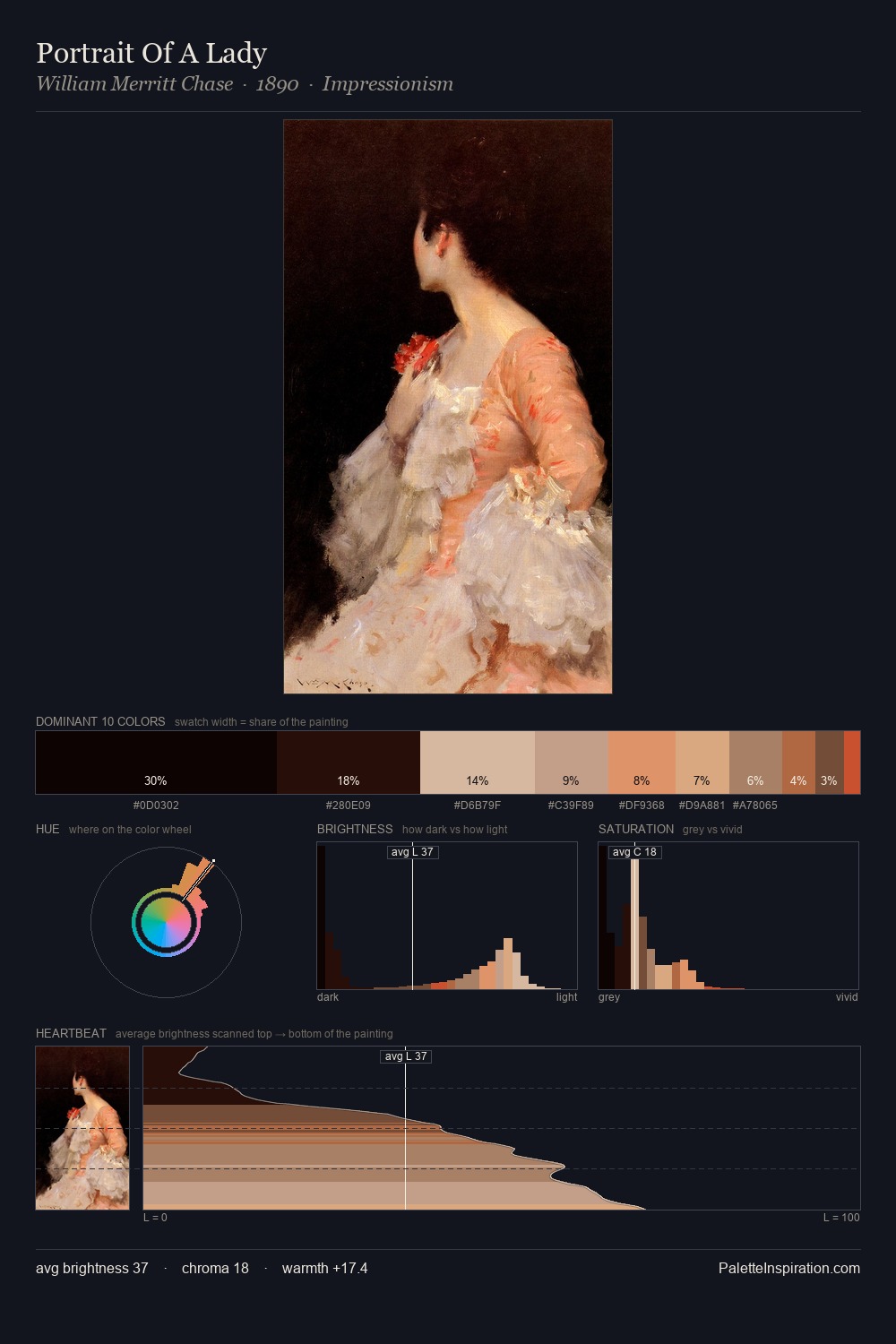Image resolution: width=896 pixels, height=1344 pixels.
Task: Click the tallest light bar in brightness histogram
Action: [x=508, y=963]
